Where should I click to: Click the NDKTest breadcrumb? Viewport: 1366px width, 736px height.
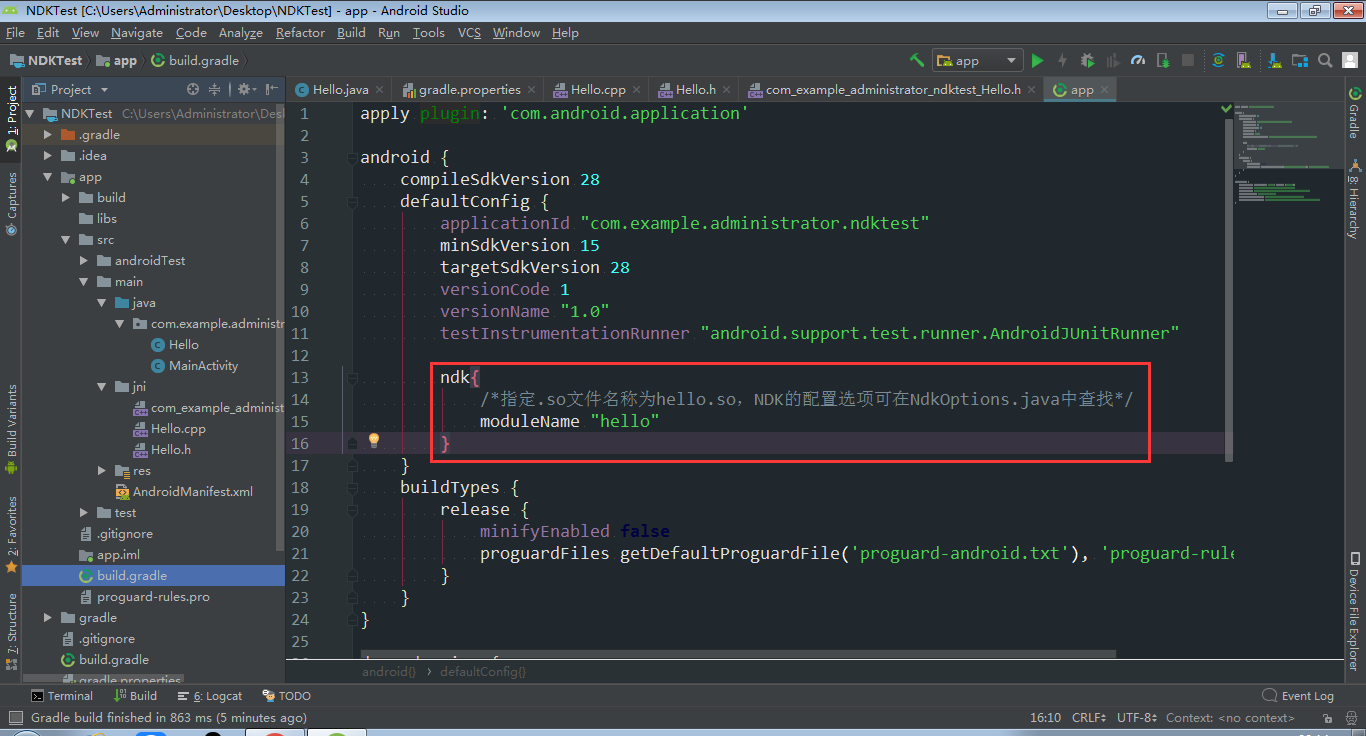click(47, 60)
